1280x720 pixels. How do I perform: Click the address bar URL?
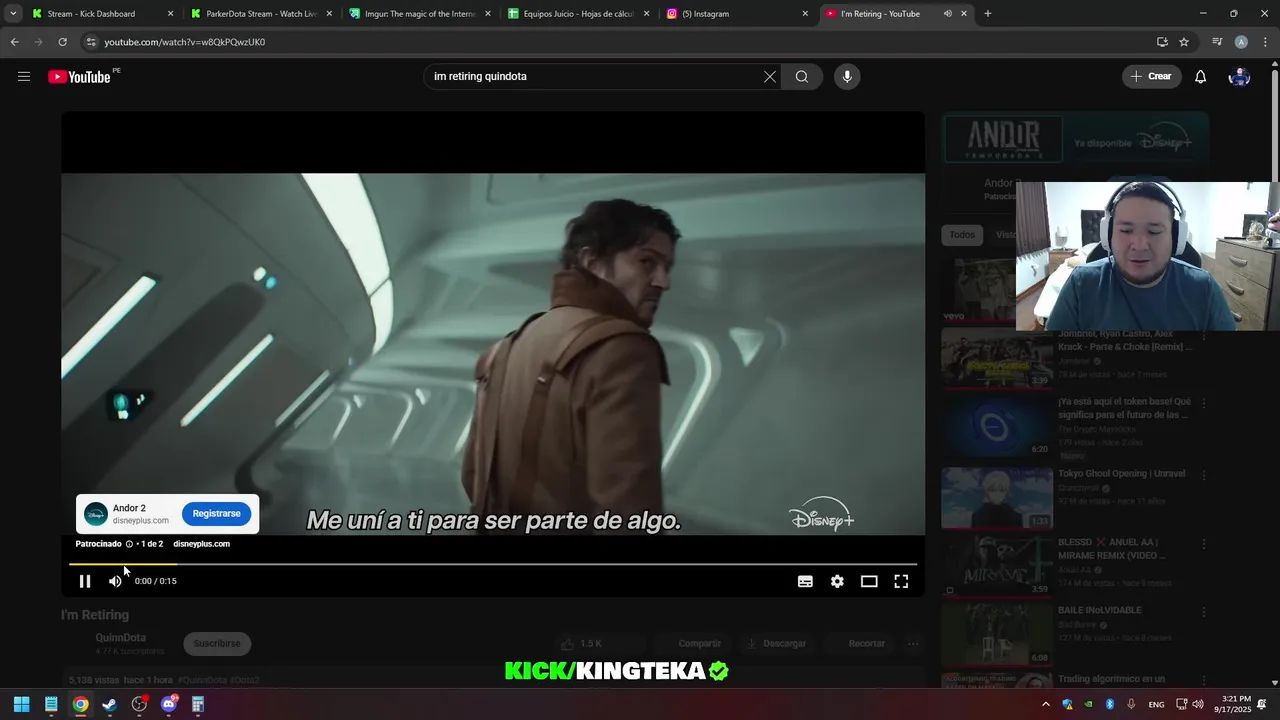185,42
